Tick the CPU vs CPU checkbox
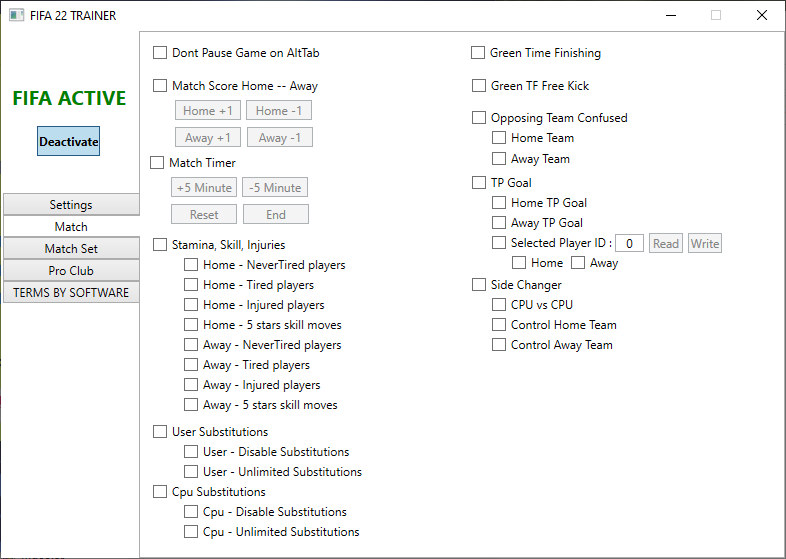Image resolution: width=786 pixels, height=559 pixels. pos(499,305)
